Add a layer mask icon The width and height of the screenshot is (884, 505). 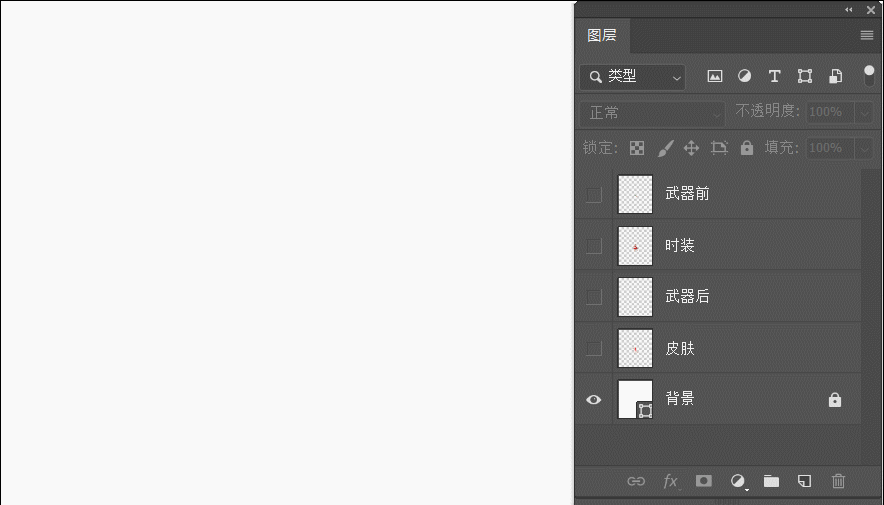pyautogui.click(x=704, y=481)
